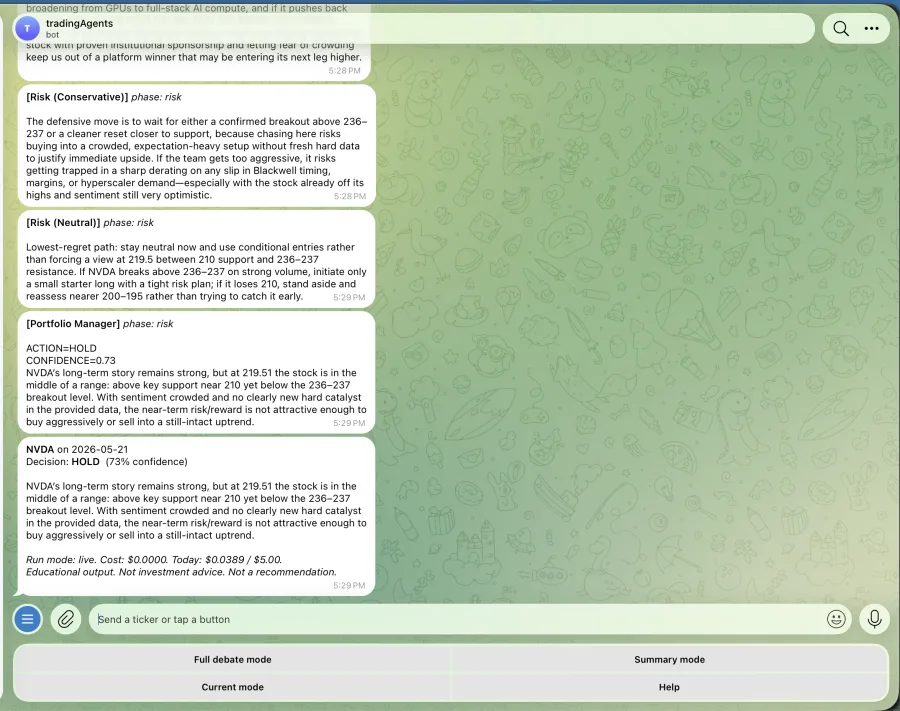Click the Risk (Neutral) message heading
This screenshot has width=900, height=711.
[x=90, y=223]
